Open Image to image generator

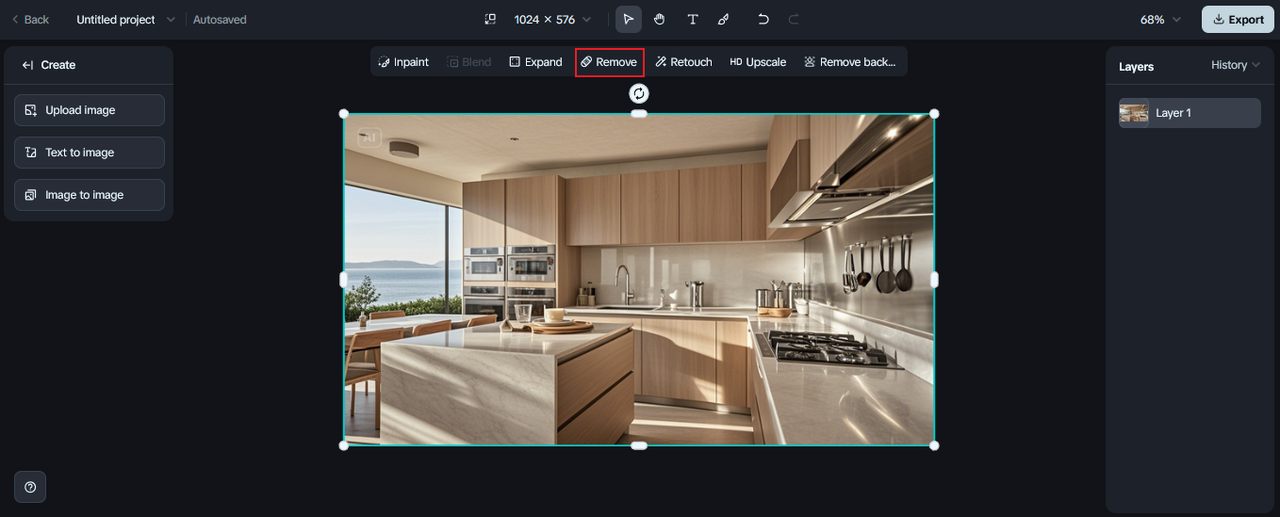tap(89, 195)
